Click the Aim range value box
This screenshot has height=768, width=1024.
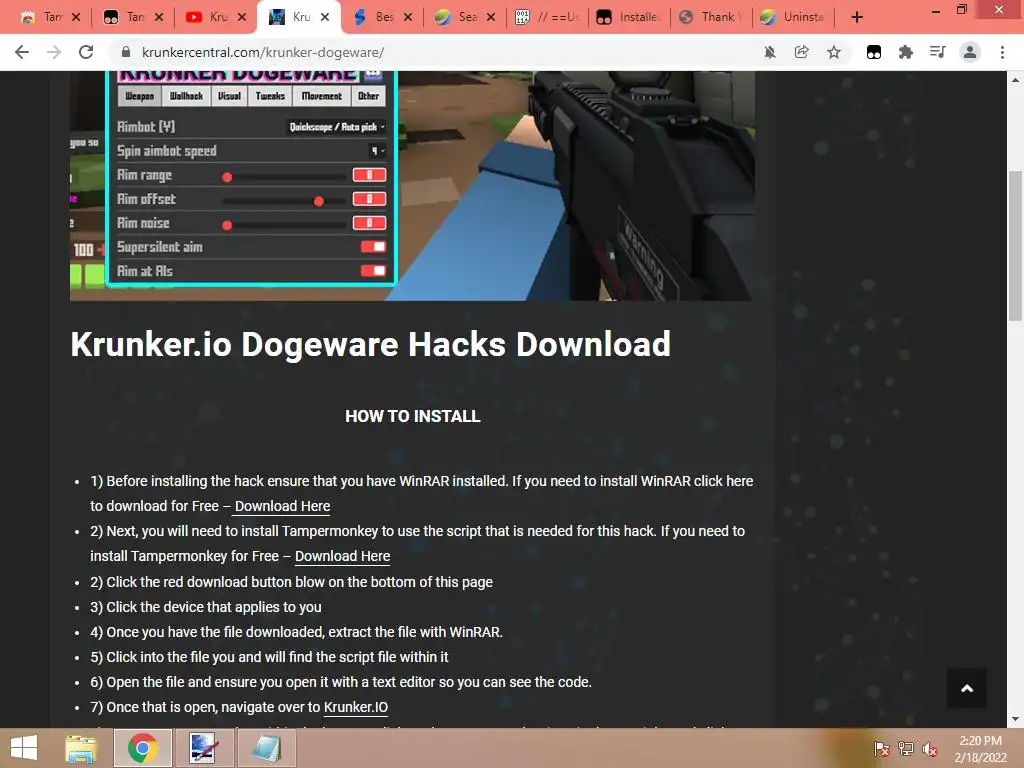coord(369,175)
